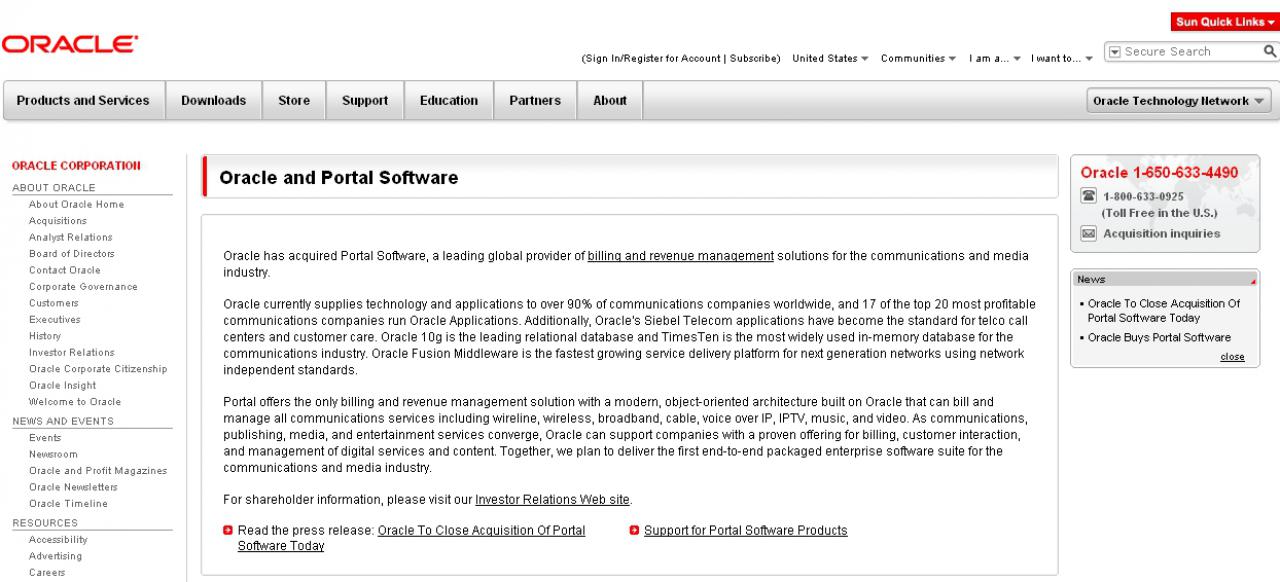Open Executives in the sidebar
Viewport: 1280px width, 582px height.
54,319
